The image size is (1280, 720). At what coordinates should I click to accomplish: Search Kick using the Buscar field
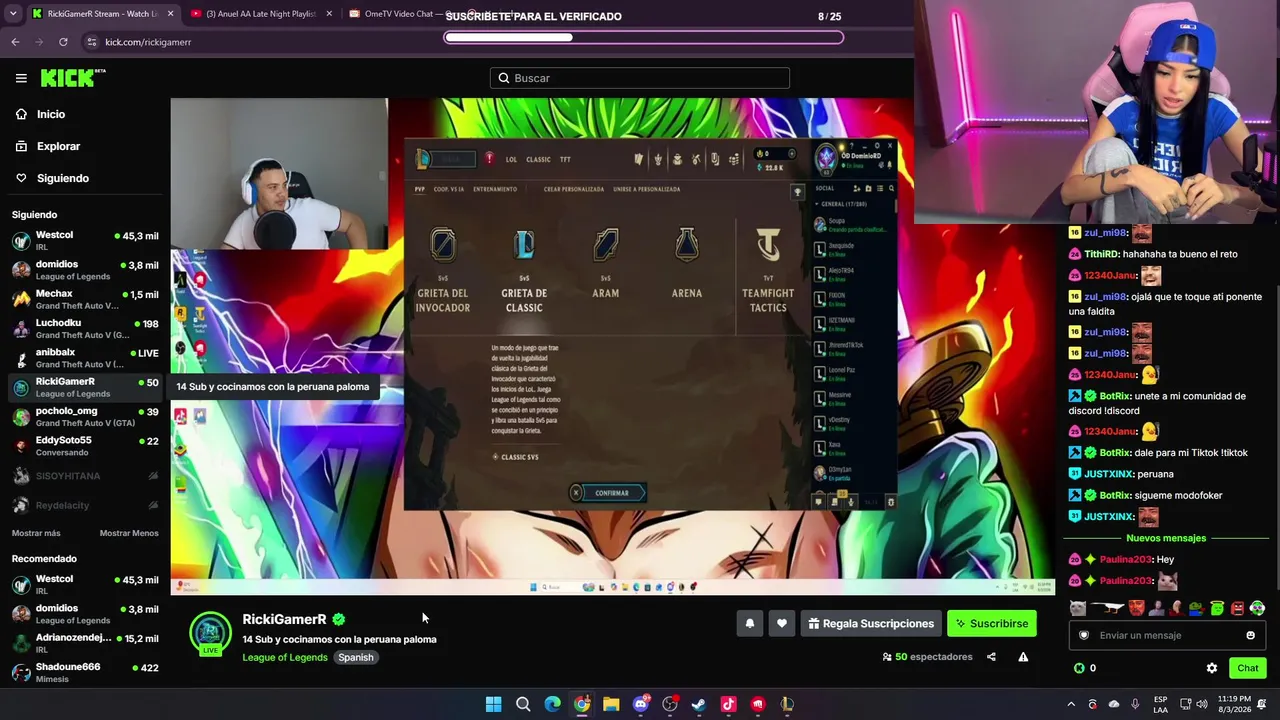640,78
